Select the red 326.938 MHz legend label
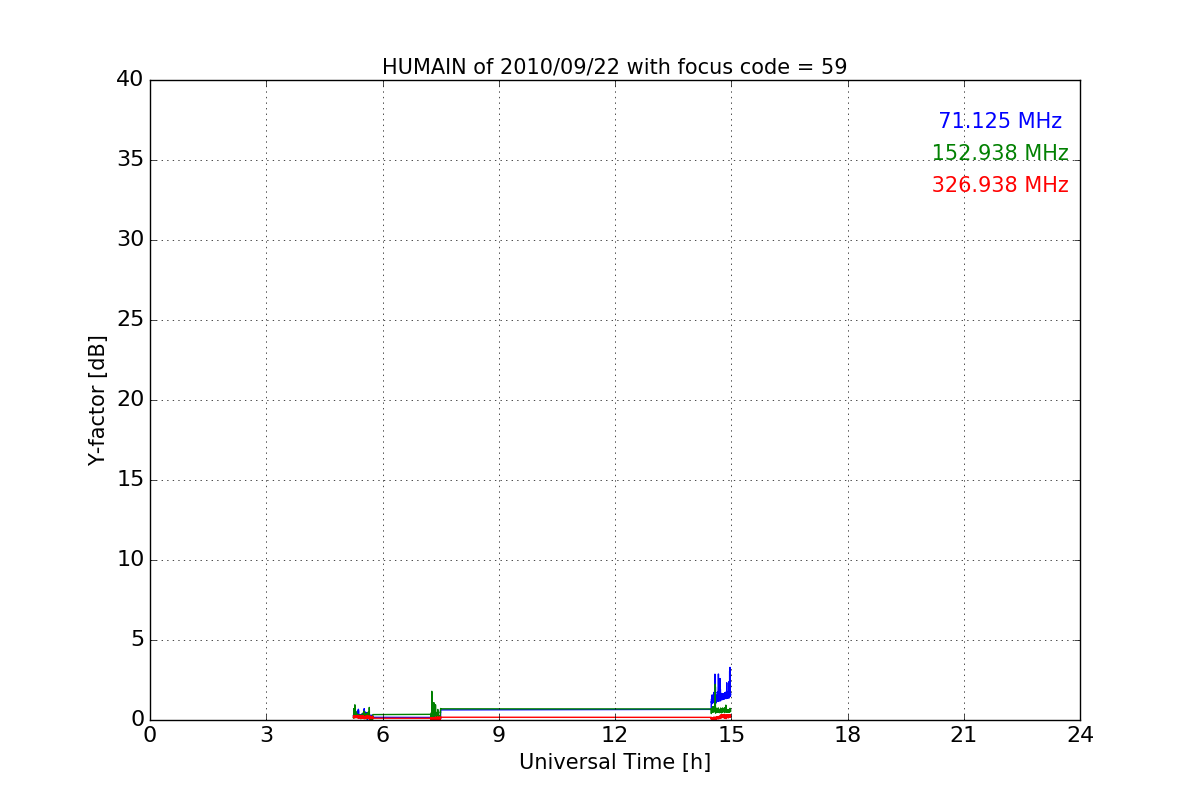Image resolution: width=1200 pixels, height=800 pixels. point(1000,185)
